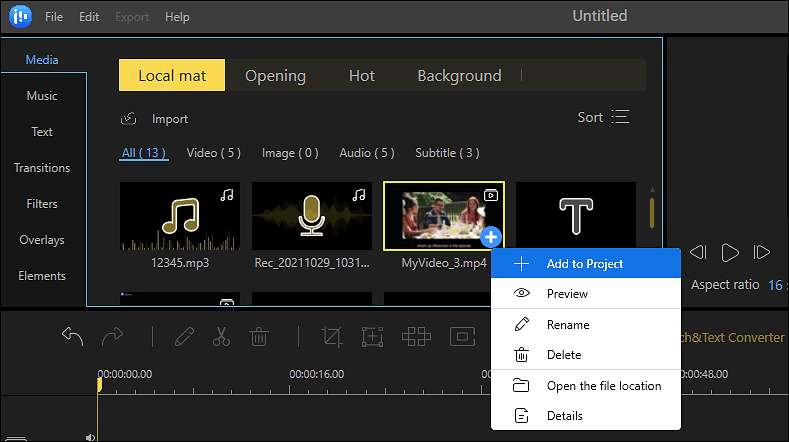
Task: Click the media library vertical scrollbar
Action: click(x=652, y=212)
